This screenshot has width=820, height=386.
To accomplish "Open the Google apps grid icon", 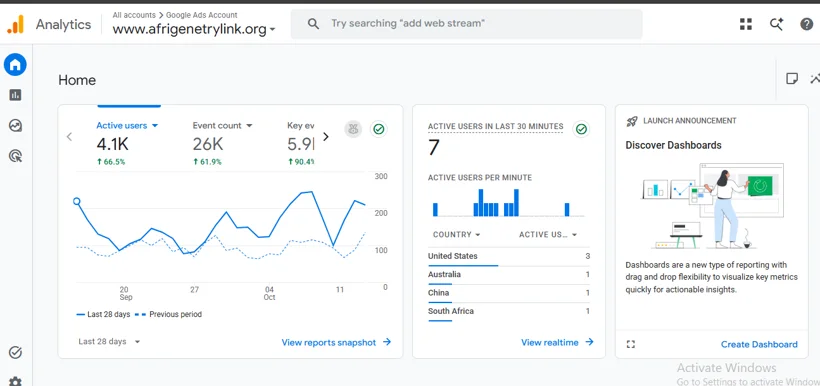I will 746,24.
